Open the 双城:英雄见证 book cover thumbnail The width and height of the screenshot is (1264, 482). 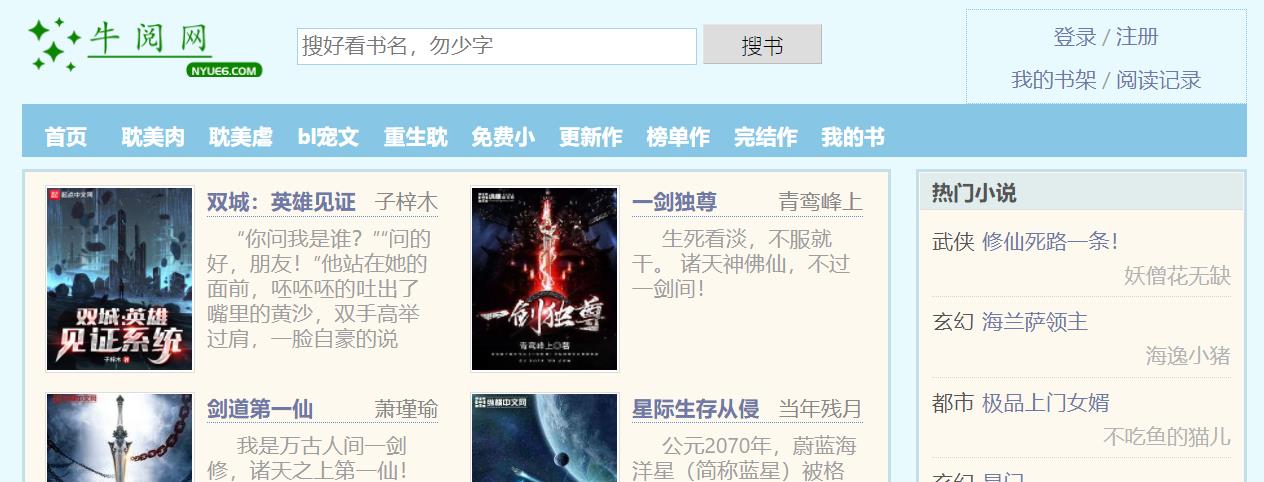[x=120, y=279]
